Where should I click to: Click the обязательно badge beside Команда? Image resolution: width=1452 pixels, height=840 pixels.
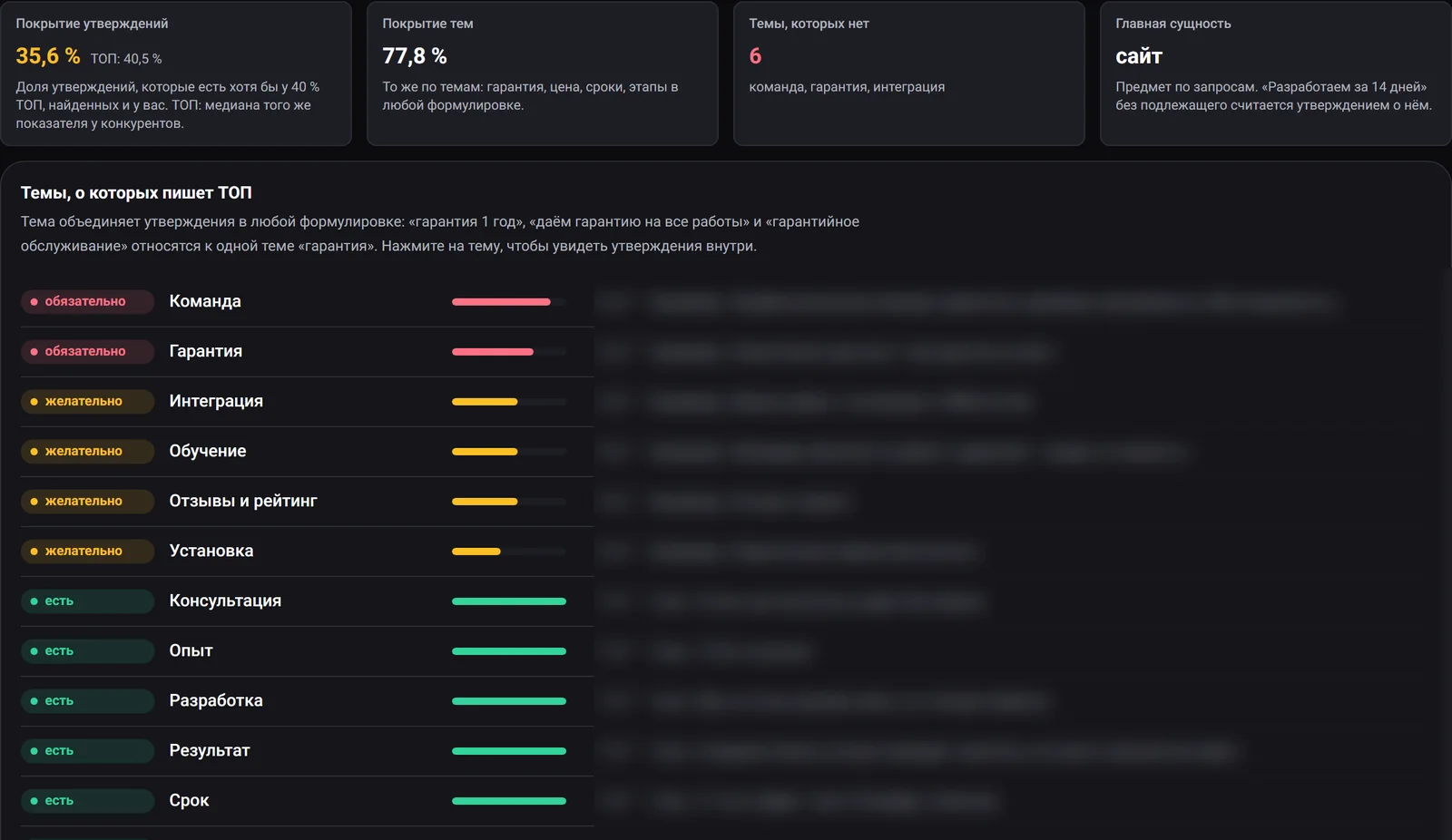[87, 301]
